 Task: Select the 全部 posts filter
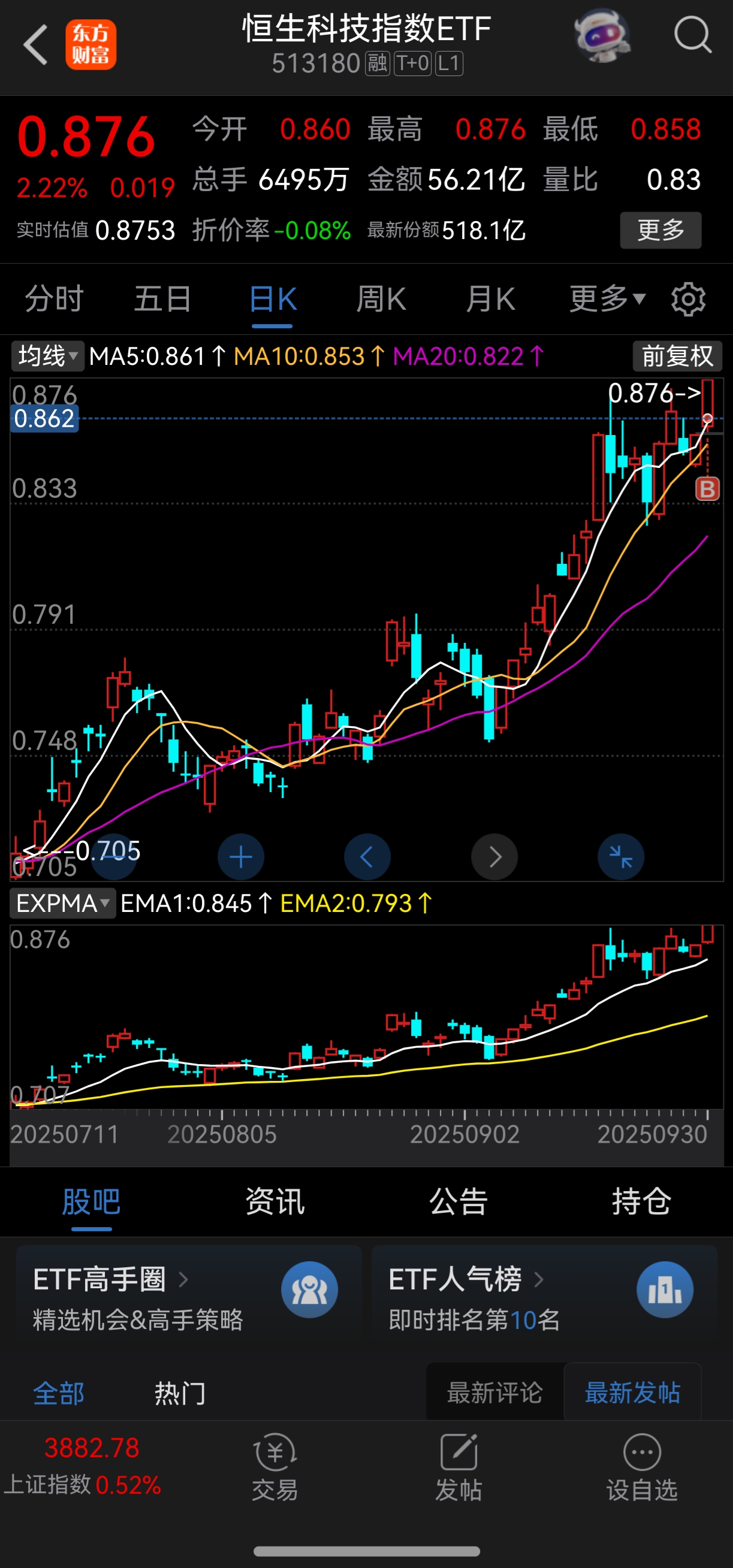(x=59, y=1393)
